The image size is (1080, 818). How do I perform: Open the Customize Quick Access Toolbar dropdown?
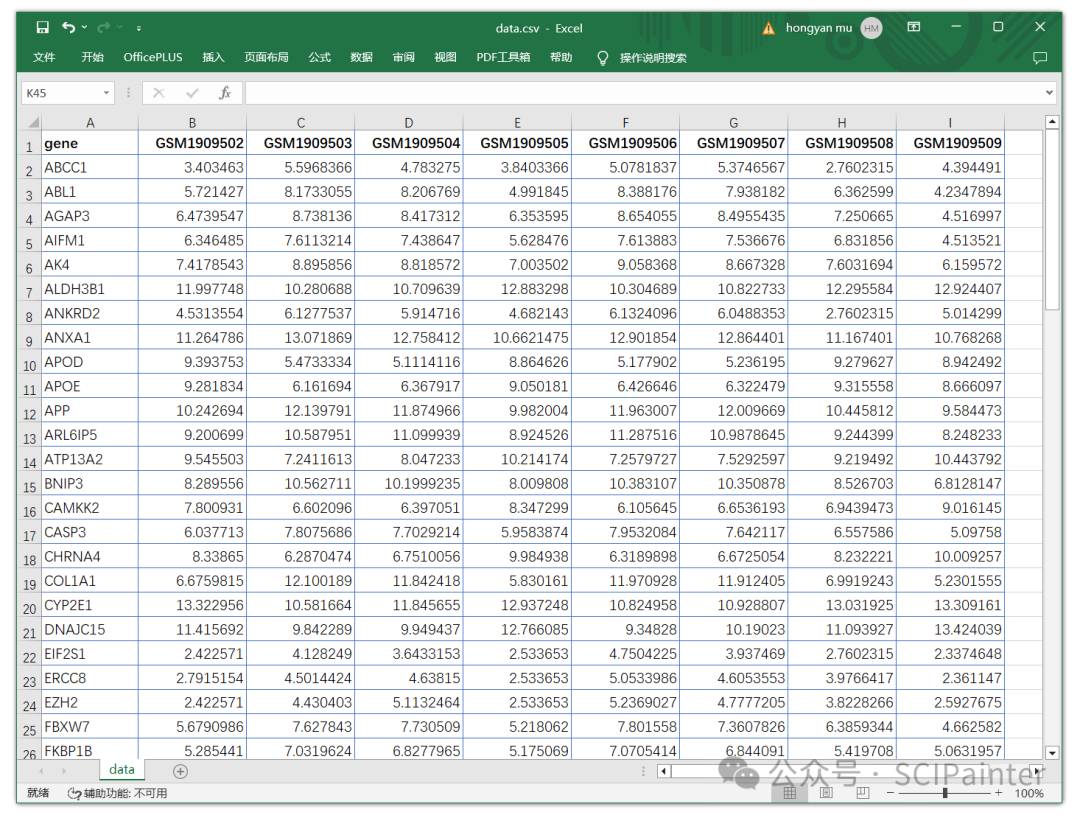(138, 28)
